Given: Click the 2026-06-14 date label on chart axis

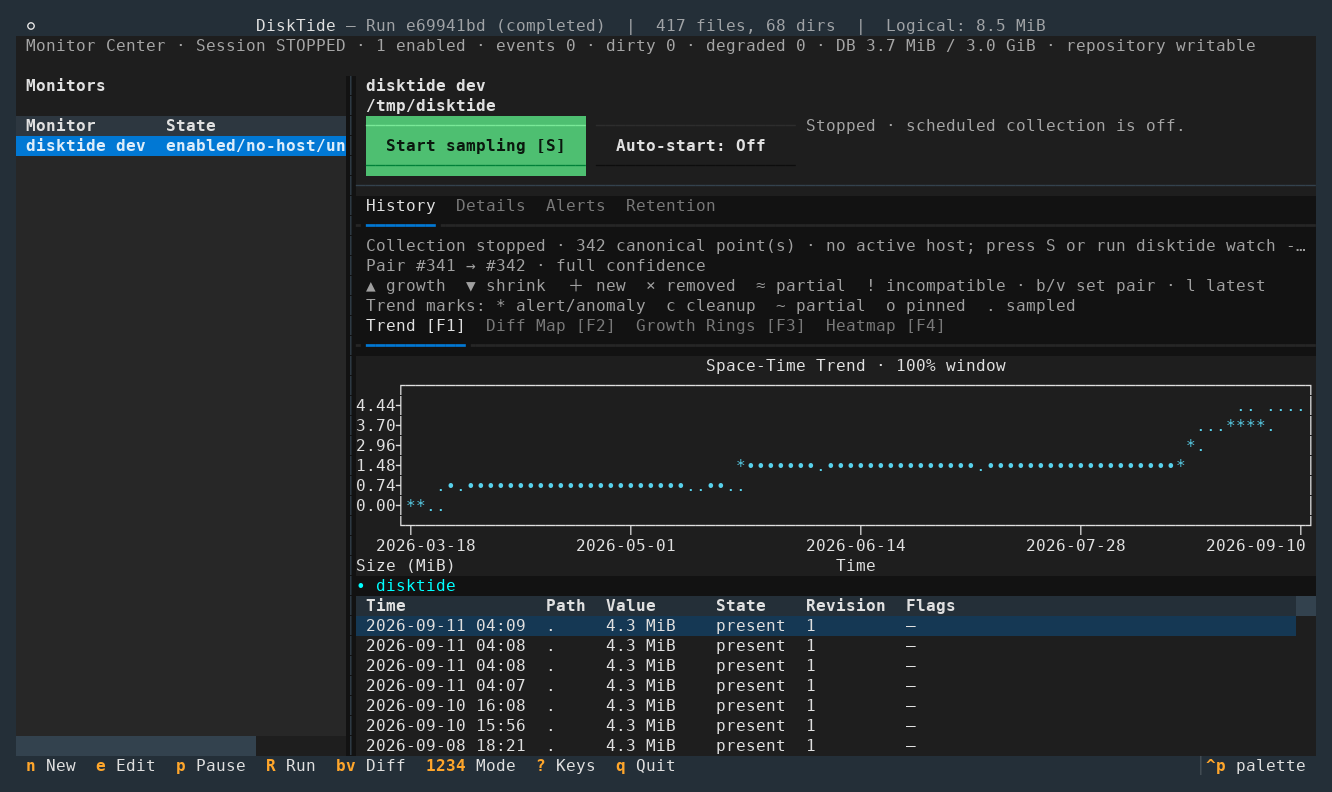Looking at the screenshot, I should click(x=856, y=546).
